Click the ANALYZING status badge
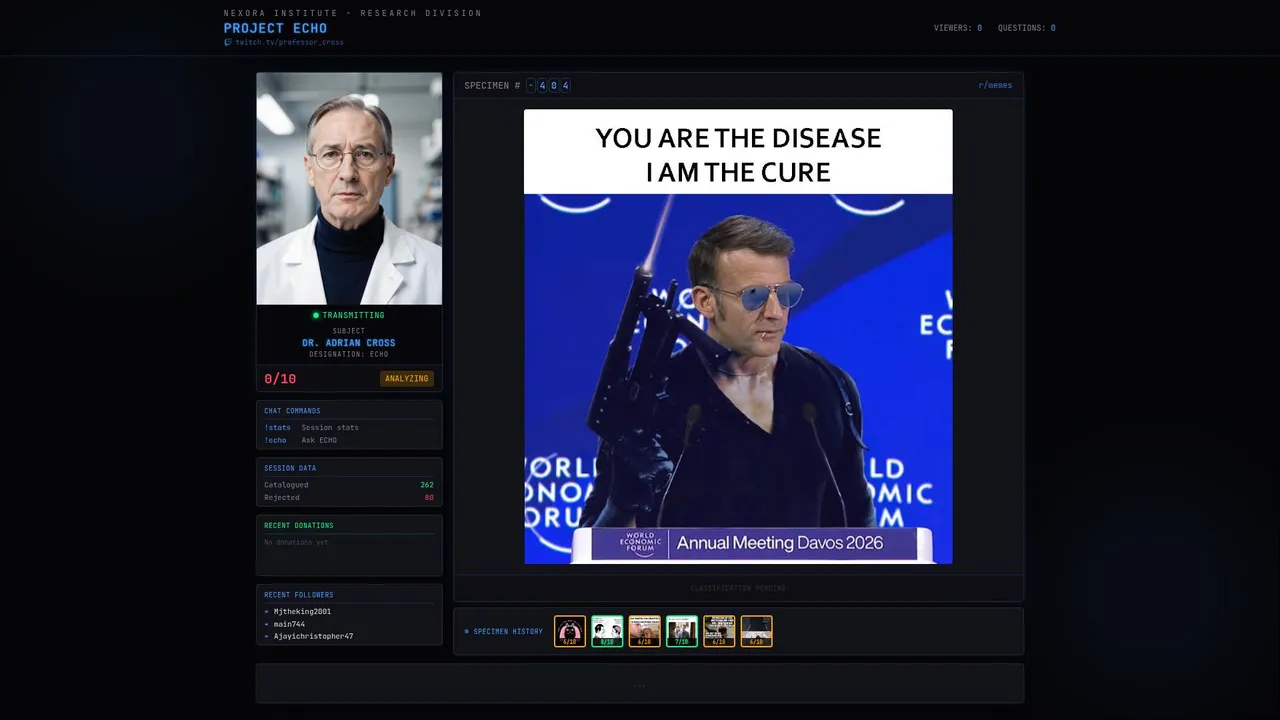Image resolution: width=1280 pixels, height=720 pixels. tap(407, 379)
